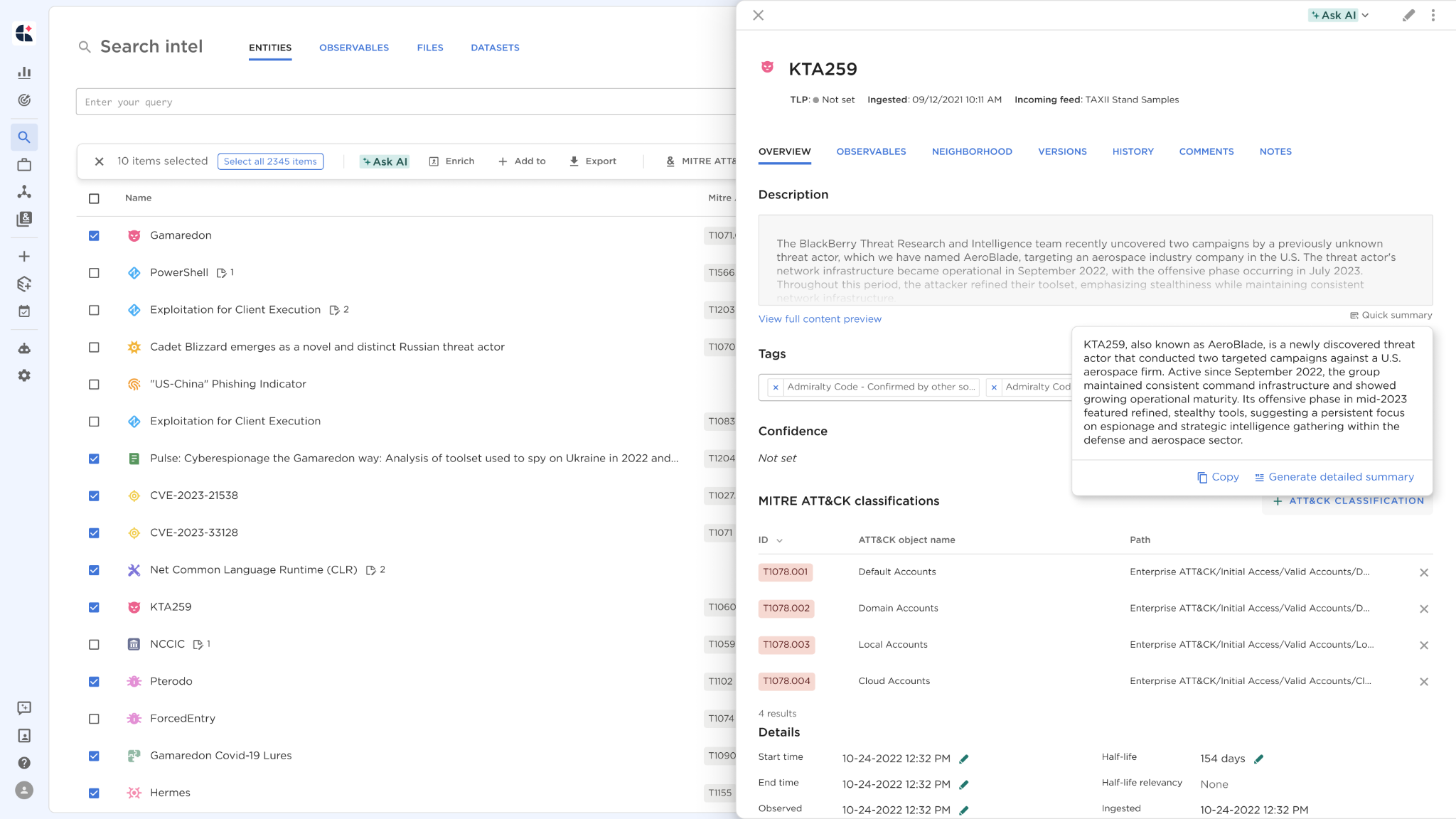Check the PowerShell row checkbox
Screen dimensions: 1456x819
tap(94, 273)
